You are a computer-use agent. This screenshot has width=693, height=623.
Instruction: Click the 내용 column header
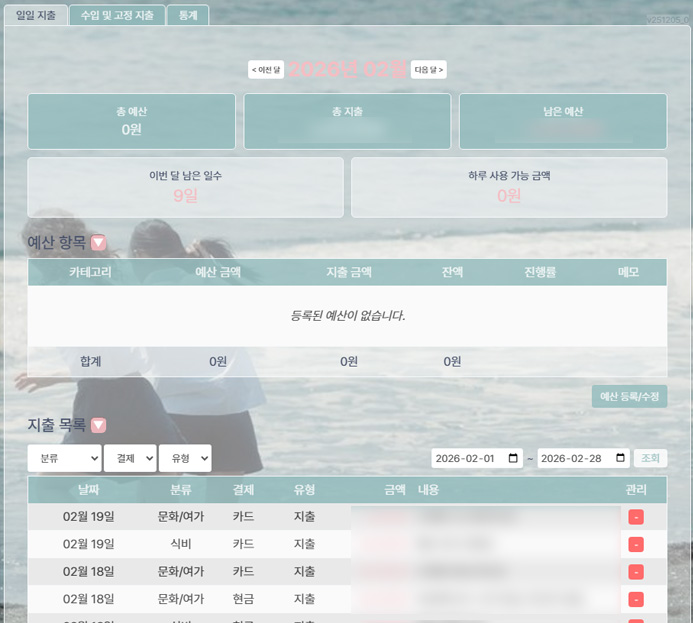(428, 490)
